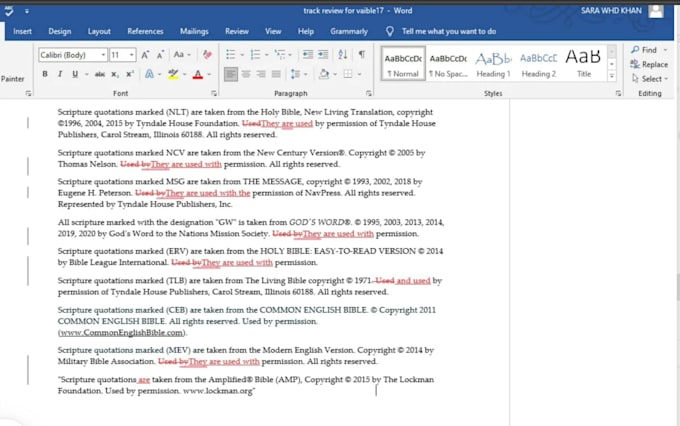Apply text highlight color
The image size is (680, 426).
click(x=173, y=74)
